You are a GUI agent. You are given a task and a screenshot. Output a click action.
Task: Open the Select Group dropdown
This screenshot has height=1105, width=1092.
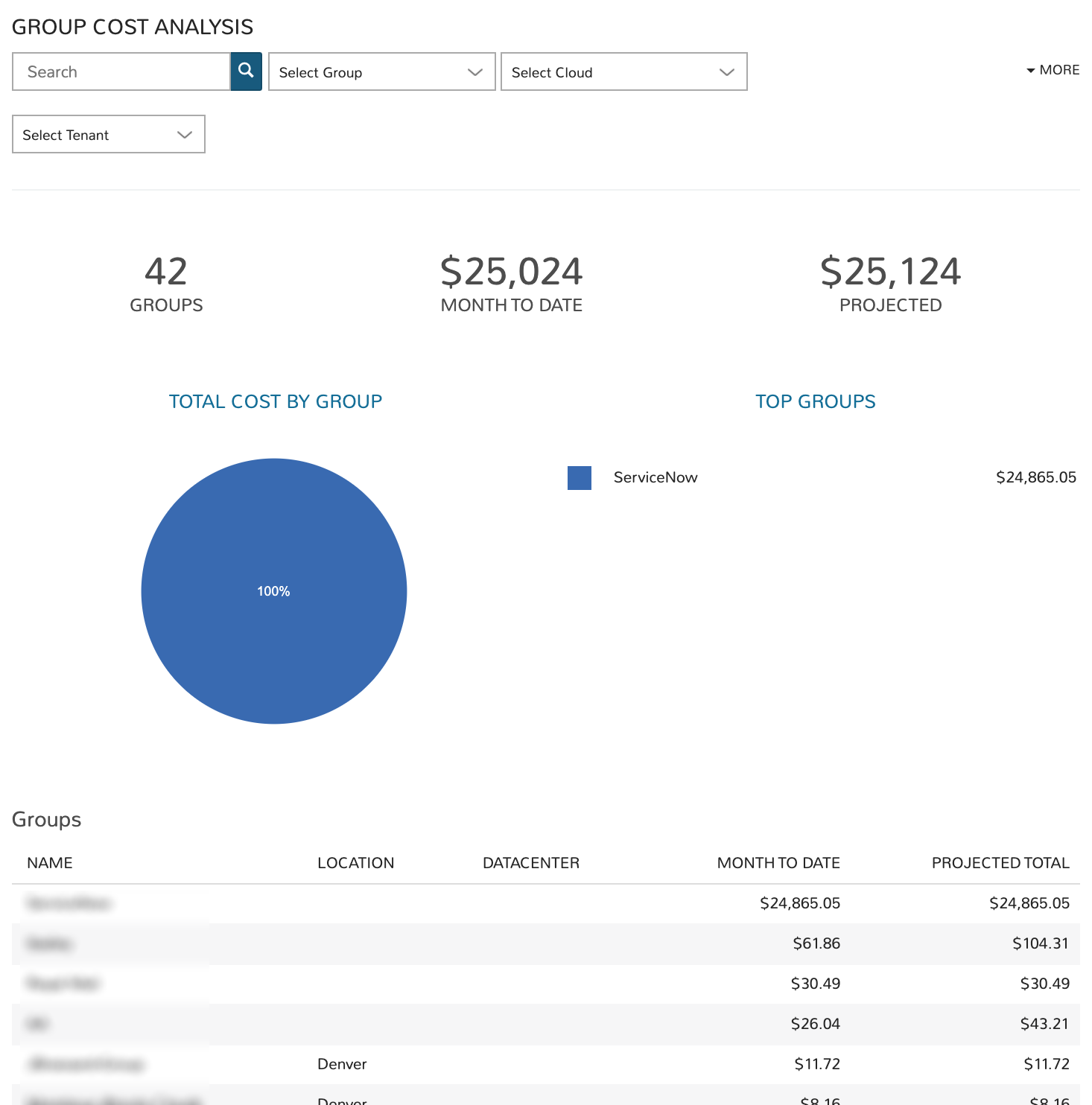[381, 71]
